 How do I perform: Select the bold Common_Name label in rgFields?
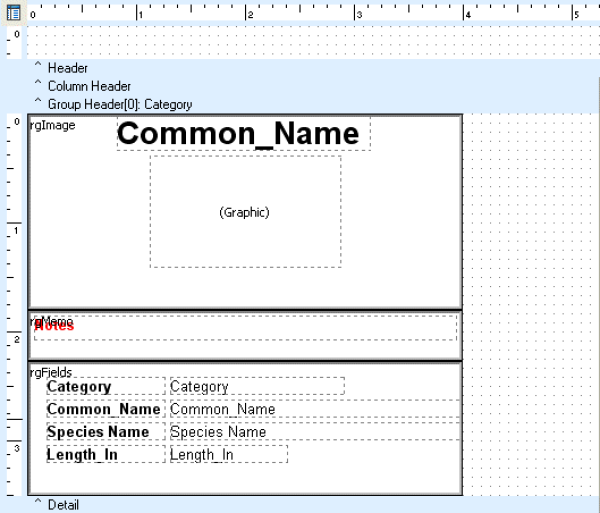(x=103, y=409)
